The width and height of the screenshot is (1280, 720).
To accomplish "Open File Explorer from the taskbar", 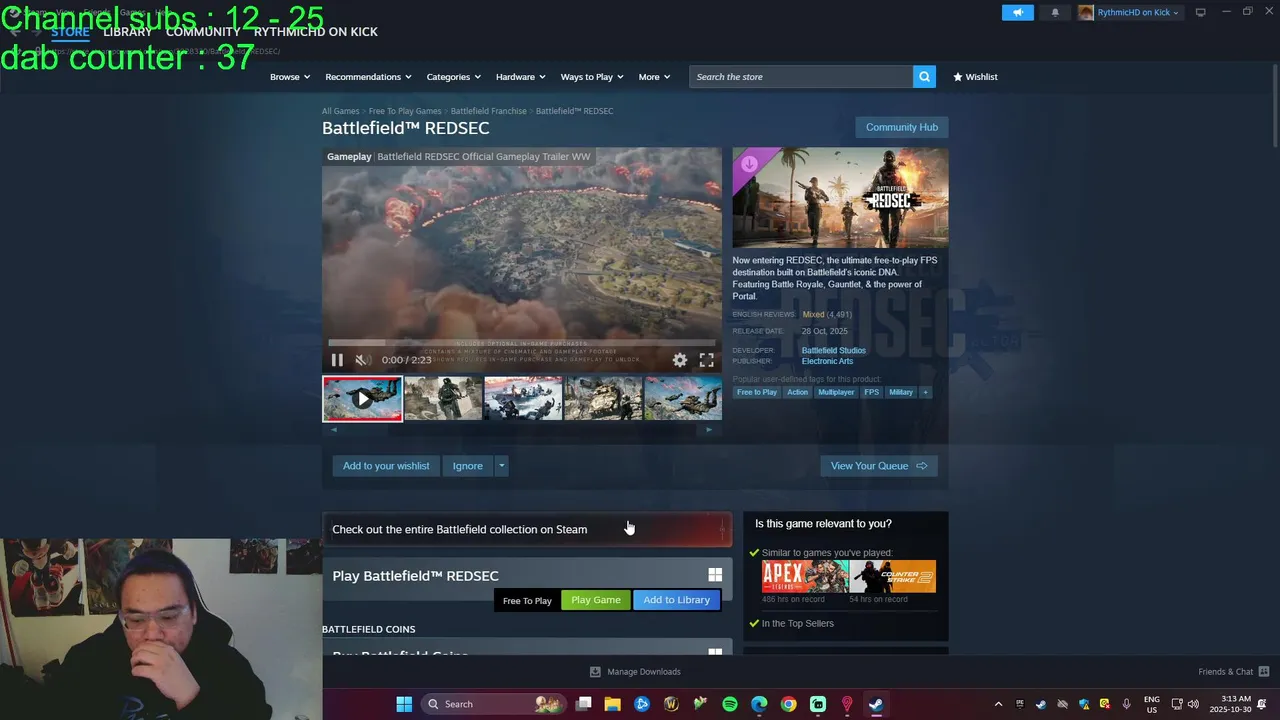I will point(612,704).
